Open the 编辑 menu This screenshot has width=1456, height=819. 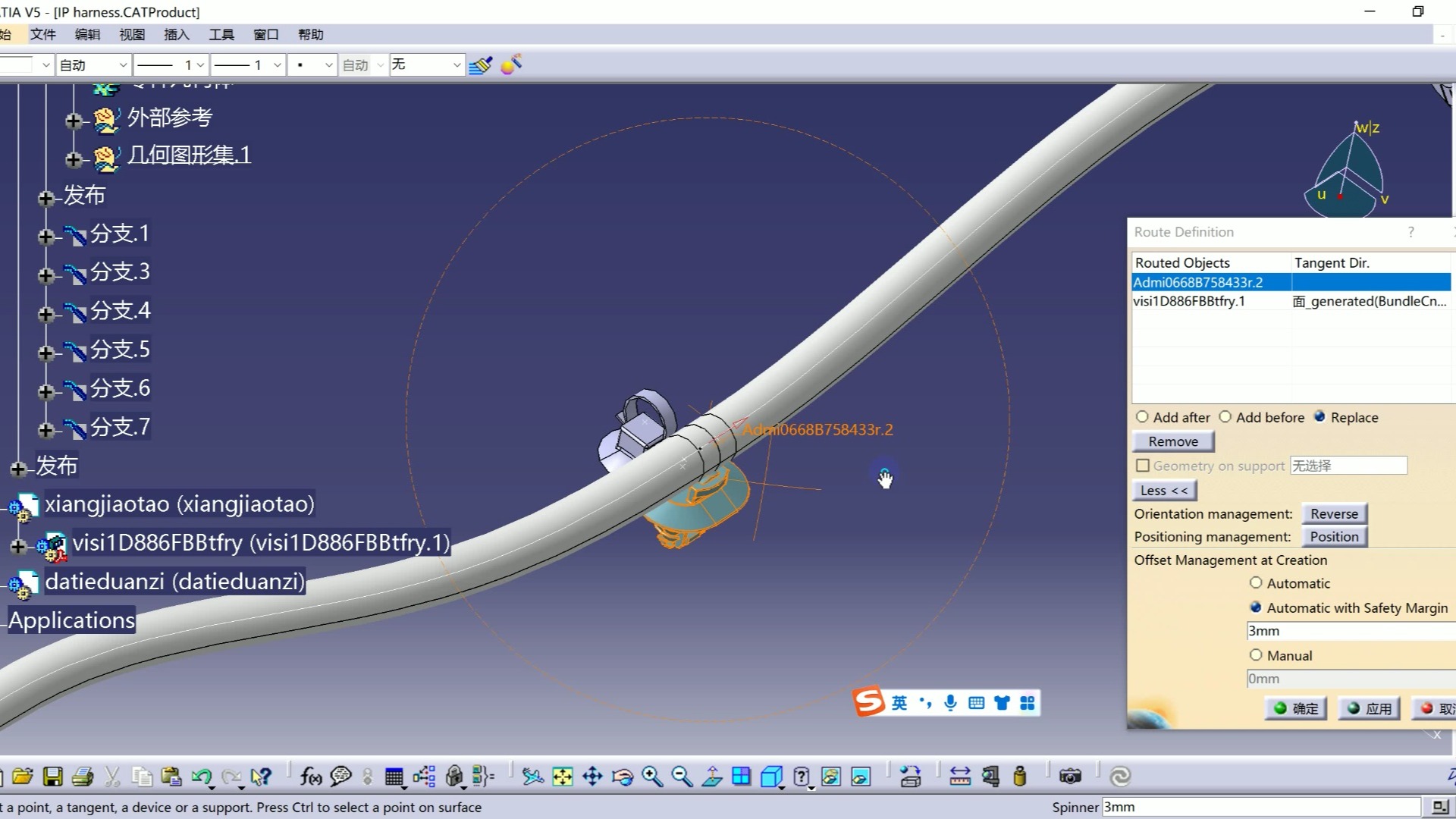tap(87, 34)
